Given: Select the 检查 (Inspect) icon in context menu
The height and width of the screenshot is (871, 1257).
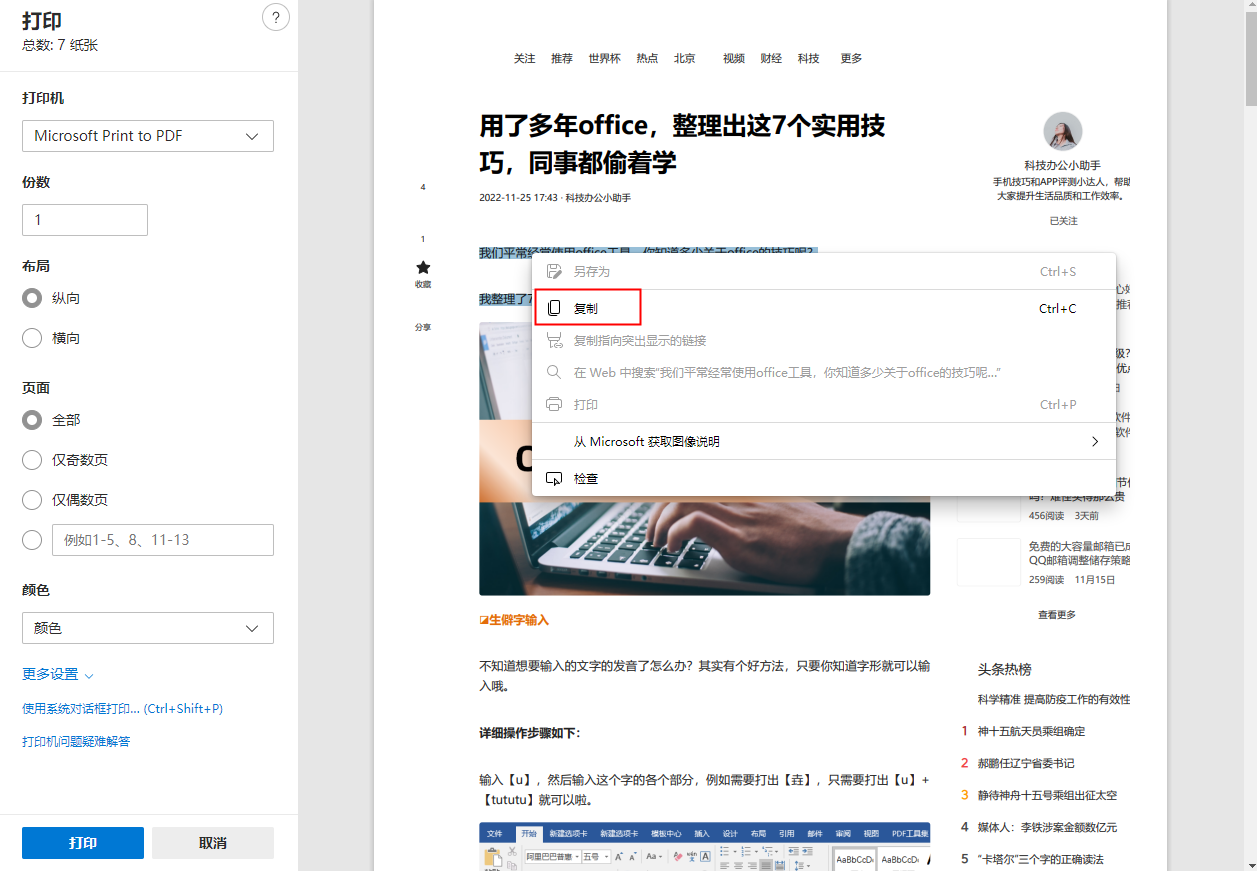Looking at the screenshot, I should tap(554, 478).
